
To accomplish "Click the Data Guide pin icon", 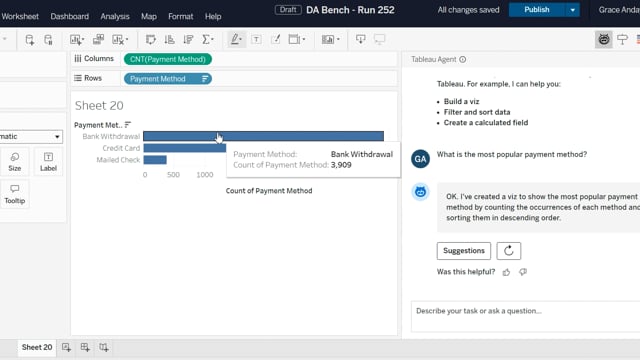I will [x=622, y=40].
